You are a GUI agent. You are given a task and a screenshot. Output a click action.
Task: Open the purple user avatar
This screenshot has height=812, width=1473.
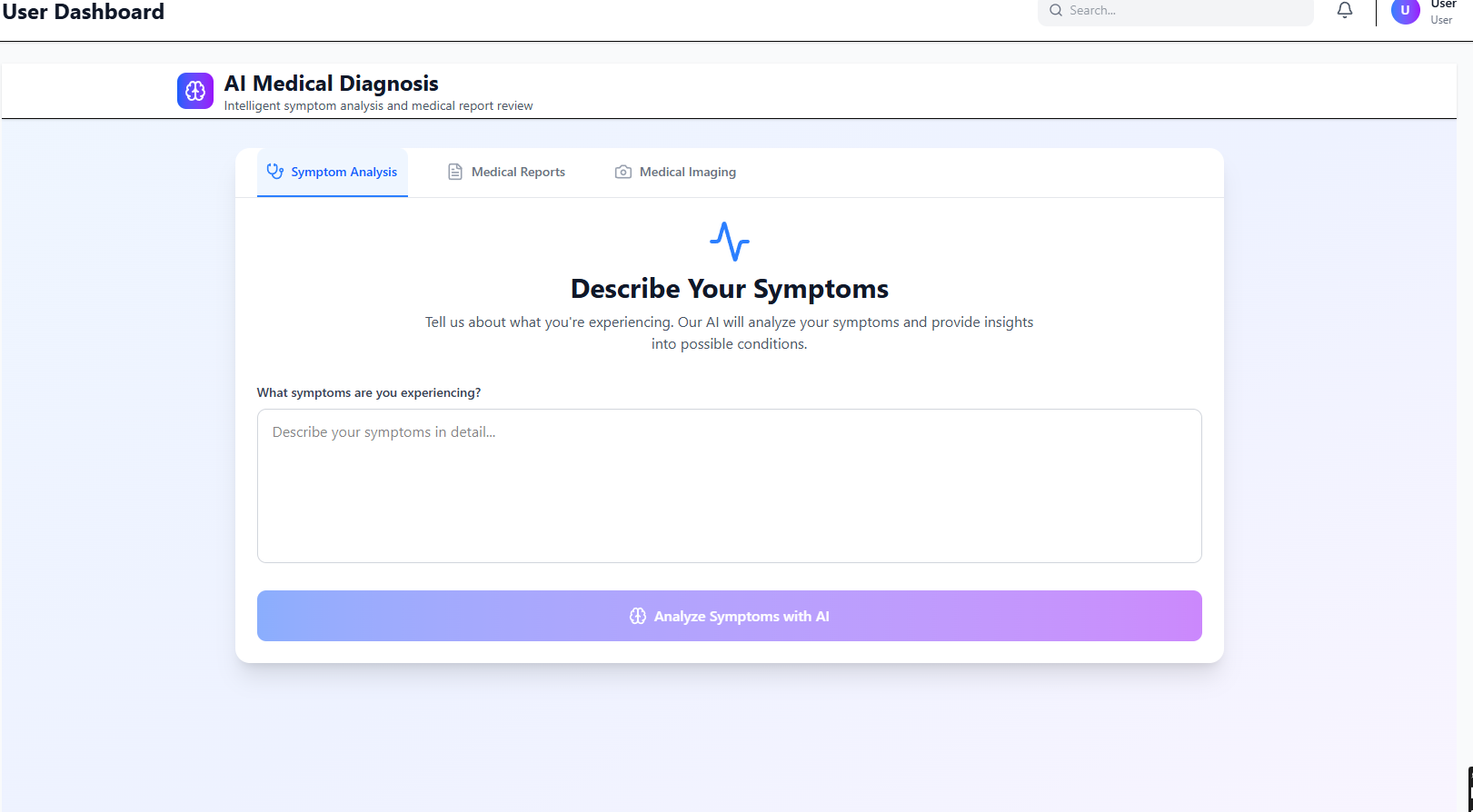(x=1405, y=11)
